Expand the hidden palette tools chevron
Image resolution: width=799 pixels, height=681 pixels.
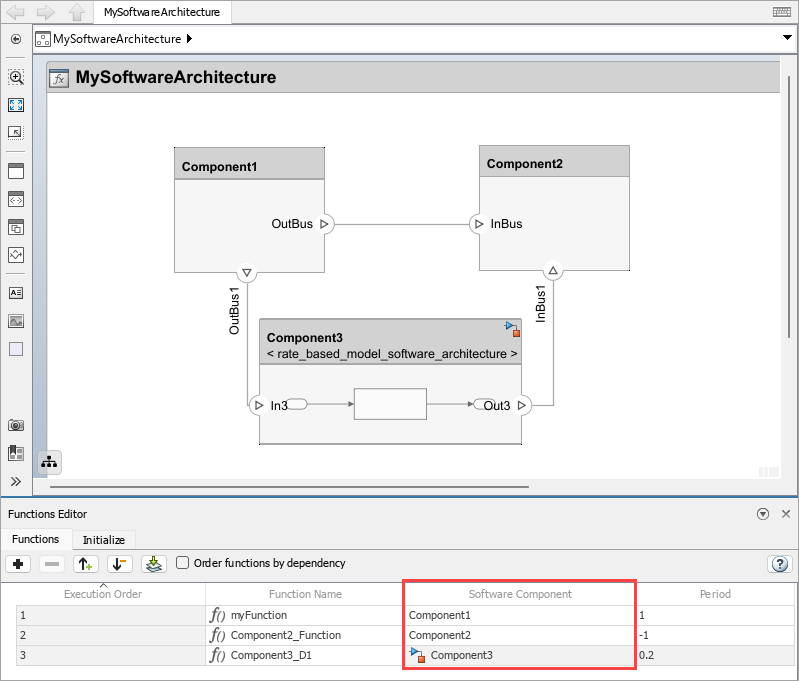(x=16, y=481)
